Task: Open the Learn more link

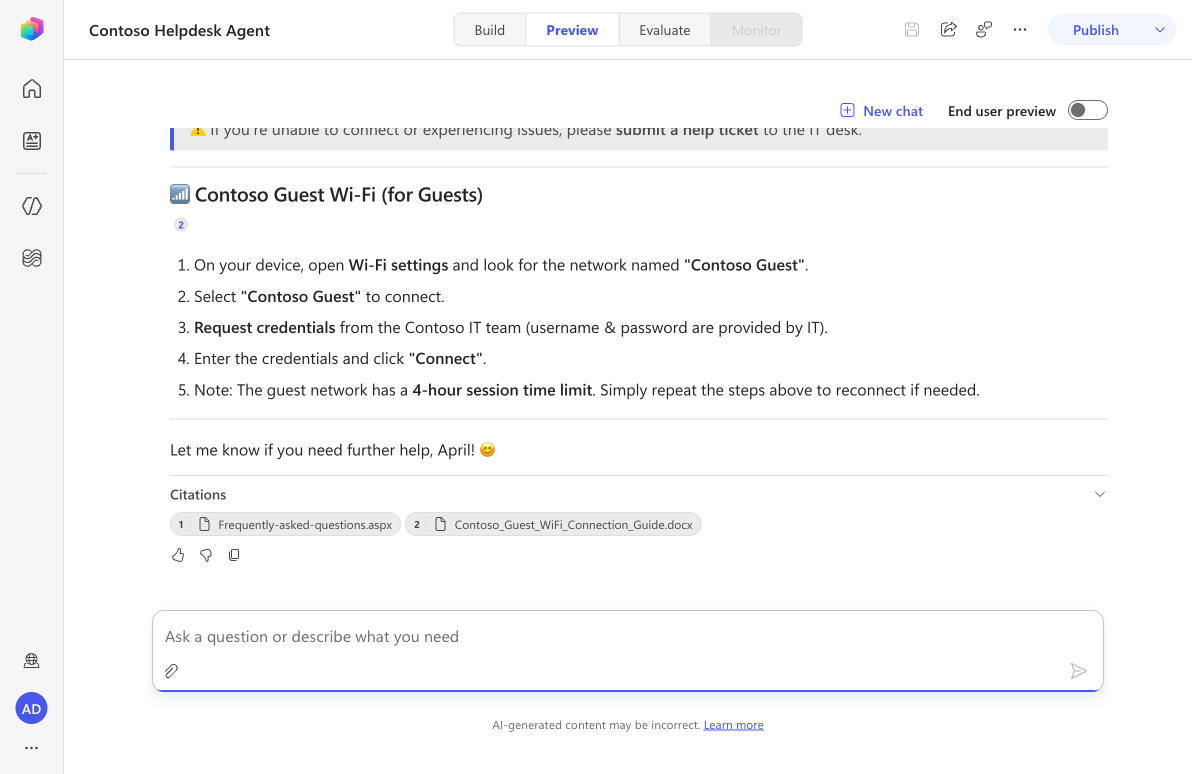Action: click(x=733, y=725)
